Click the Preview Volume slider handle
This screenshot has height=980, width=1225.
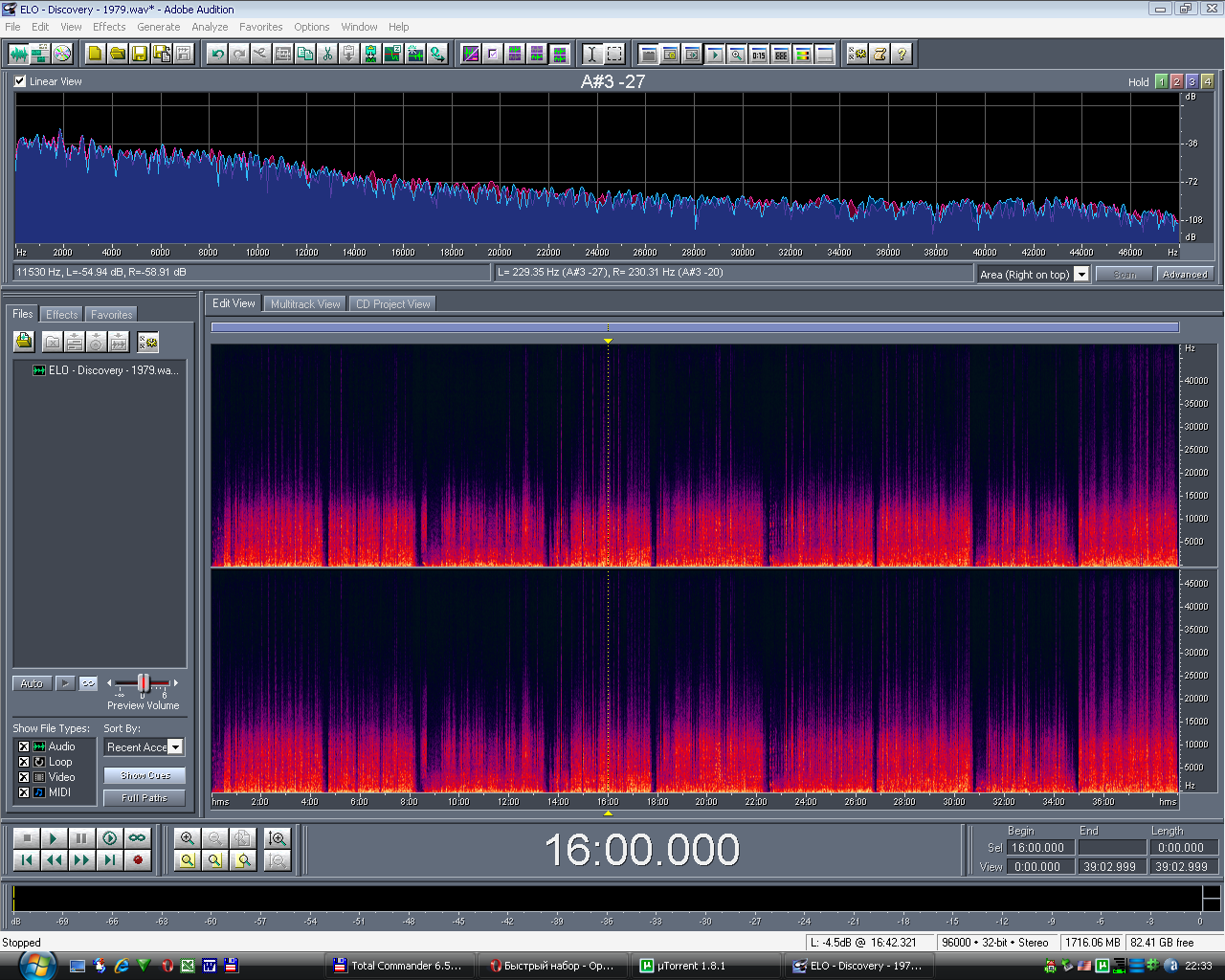[x=144, y=682]
